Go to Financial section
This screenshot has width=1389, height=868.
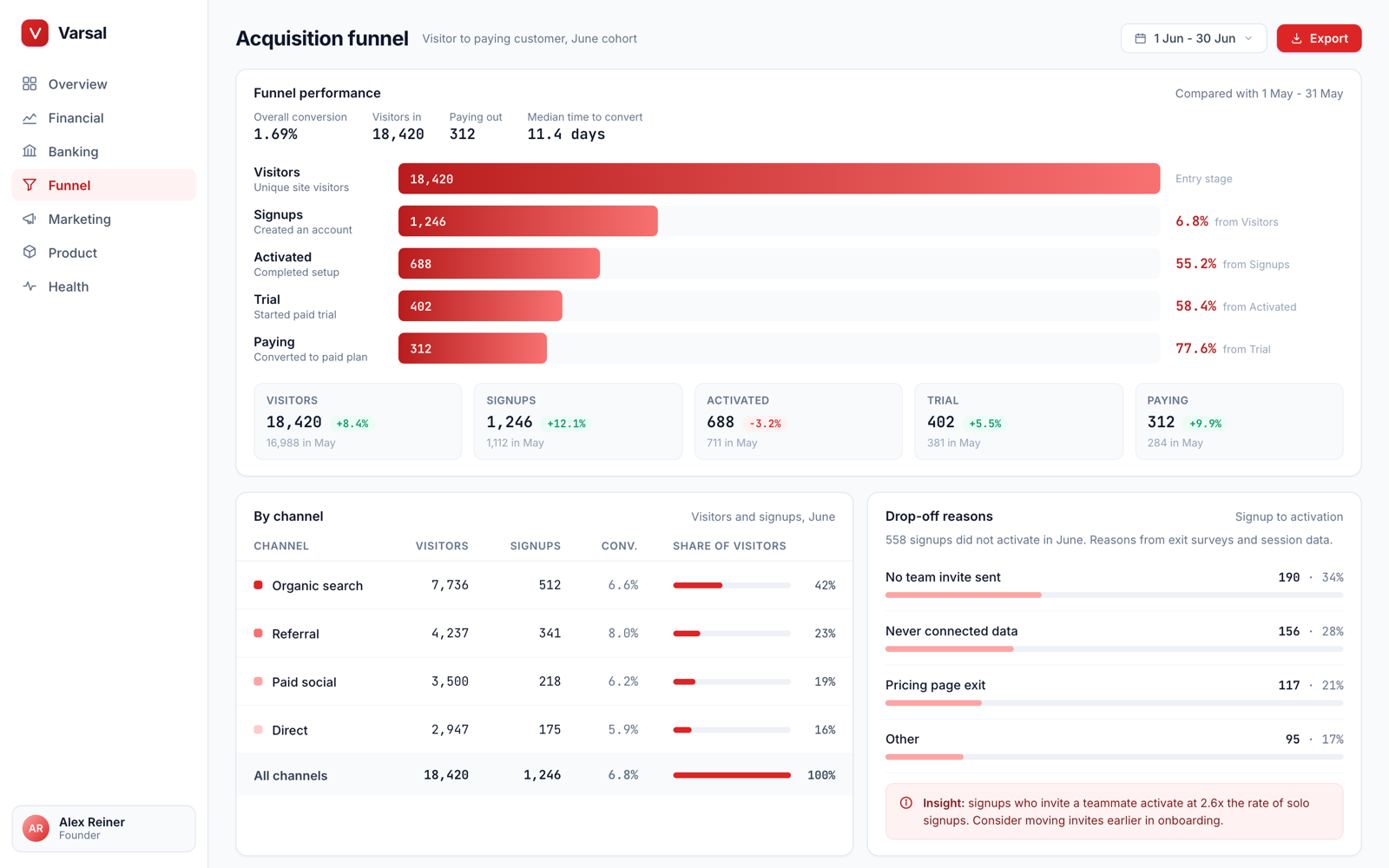click(x=104, y=118)
